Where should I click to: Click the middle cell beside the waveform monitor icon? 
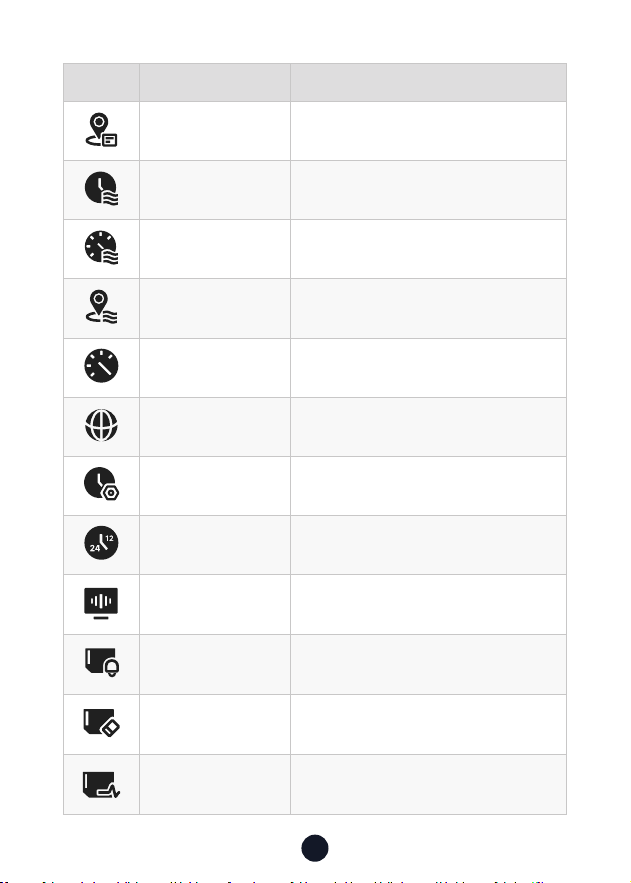215,605
